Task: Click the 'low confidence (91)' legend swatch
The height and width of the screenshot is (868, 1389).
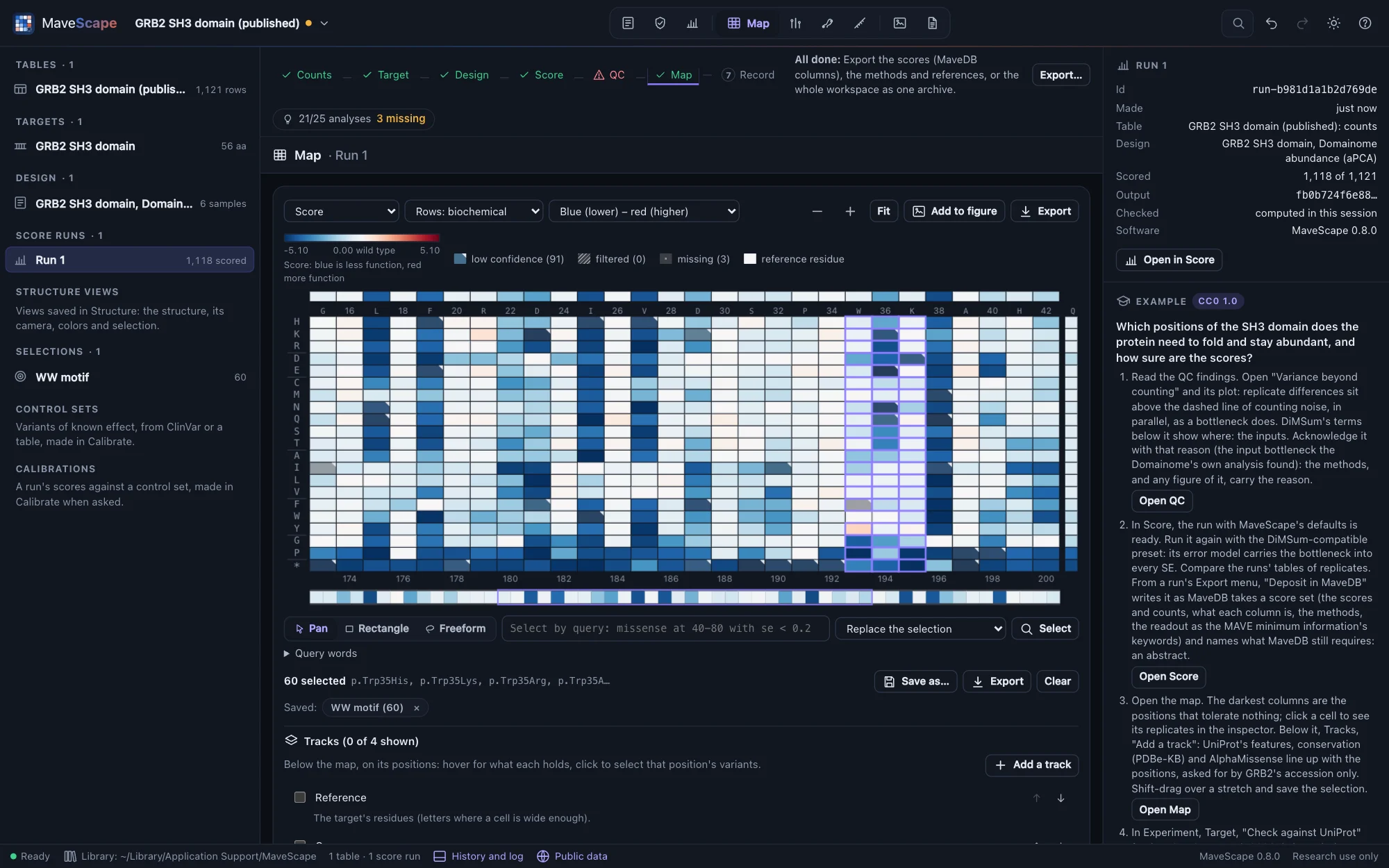Action: [x=460, y=259]
